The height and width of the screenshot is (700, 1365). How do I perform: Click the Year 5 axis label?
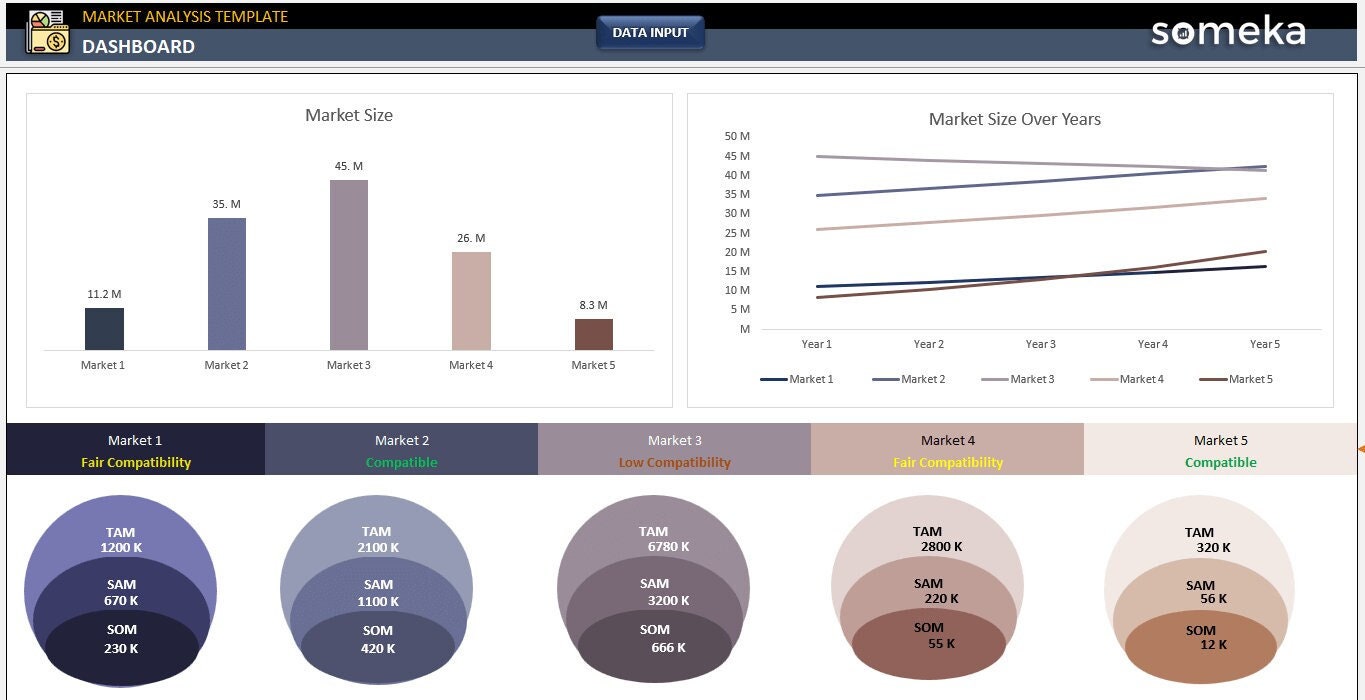click(x=1264, y=343)
